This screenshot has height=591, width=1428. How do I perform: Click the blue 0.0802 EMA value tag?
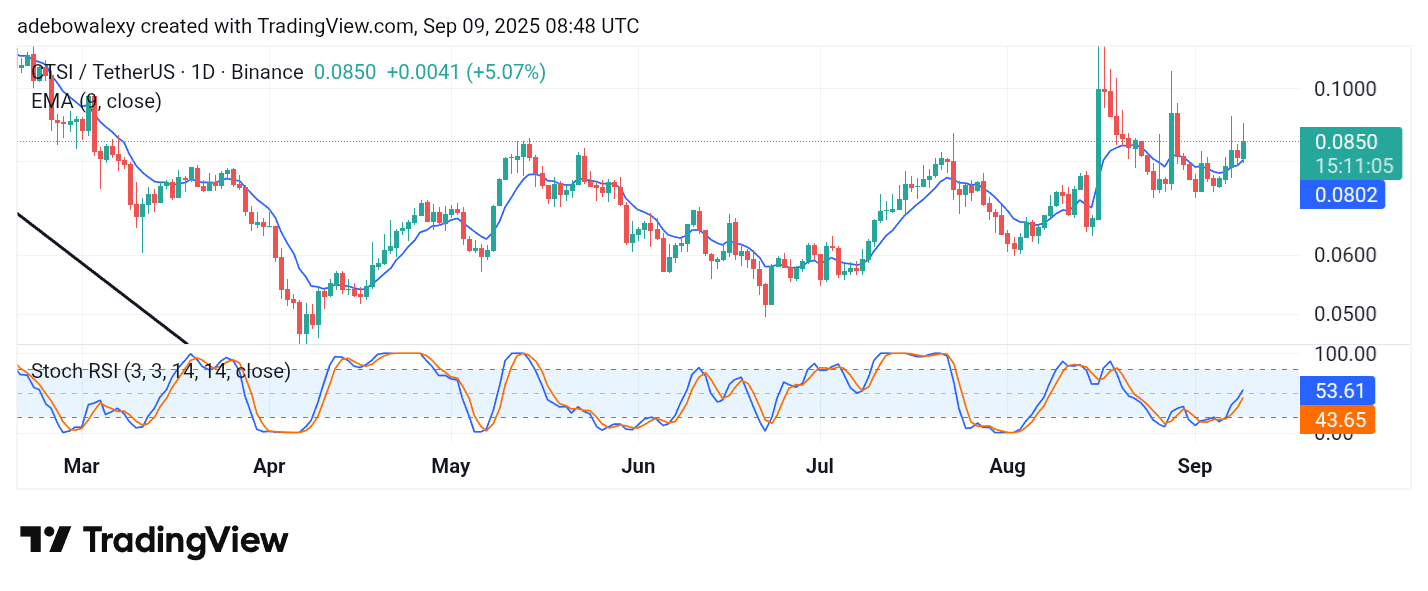tap(1341, 195)
